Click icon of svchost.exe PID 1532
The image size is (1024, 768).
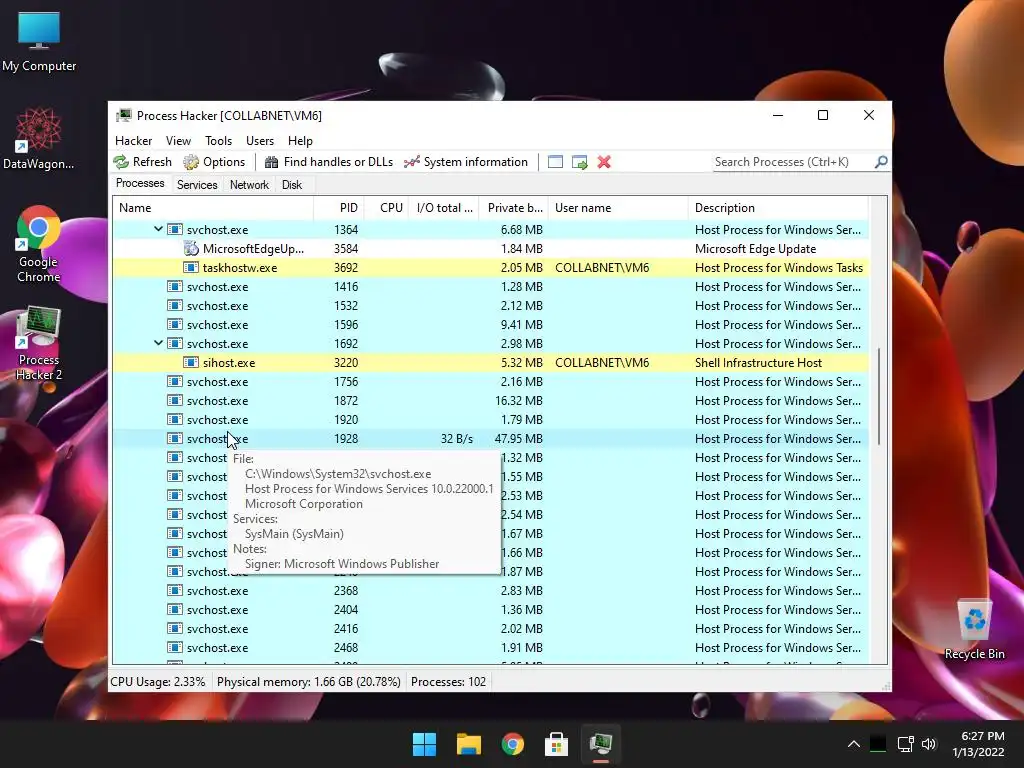point(174,305)
